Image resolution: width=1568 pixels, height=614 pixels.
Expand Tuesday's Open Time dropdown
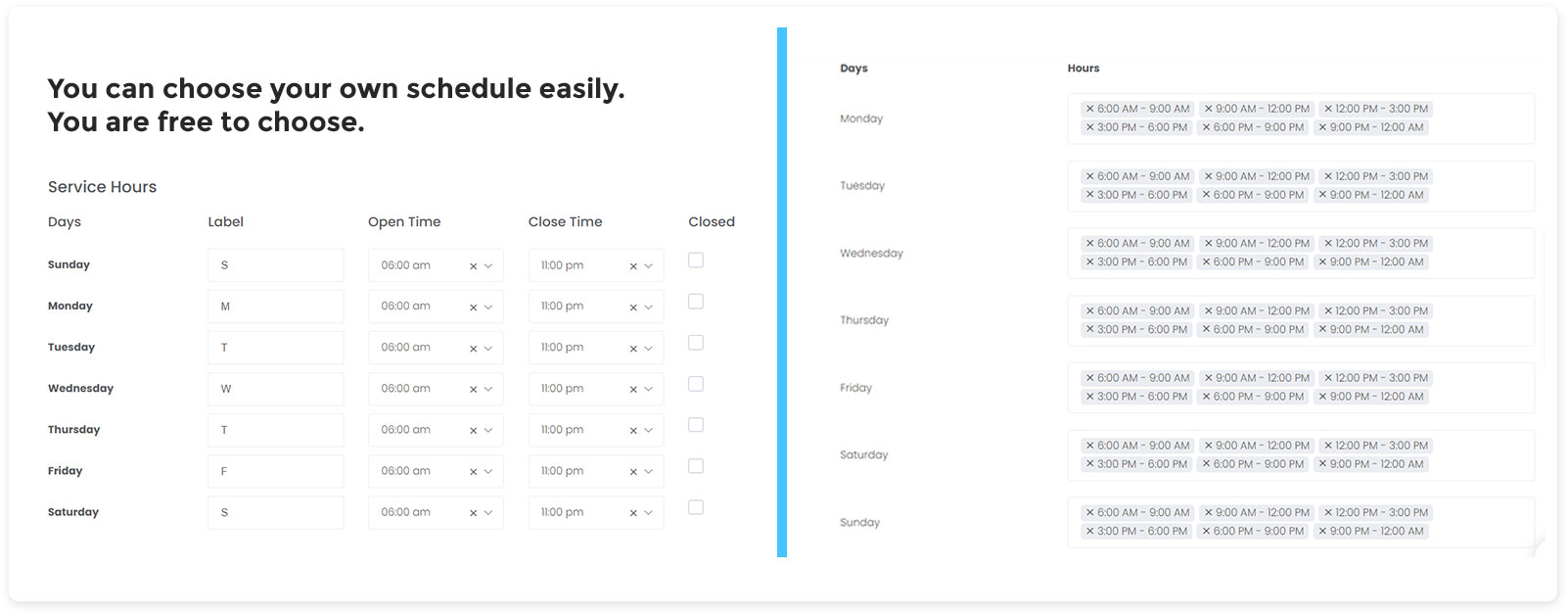(488, 349)
